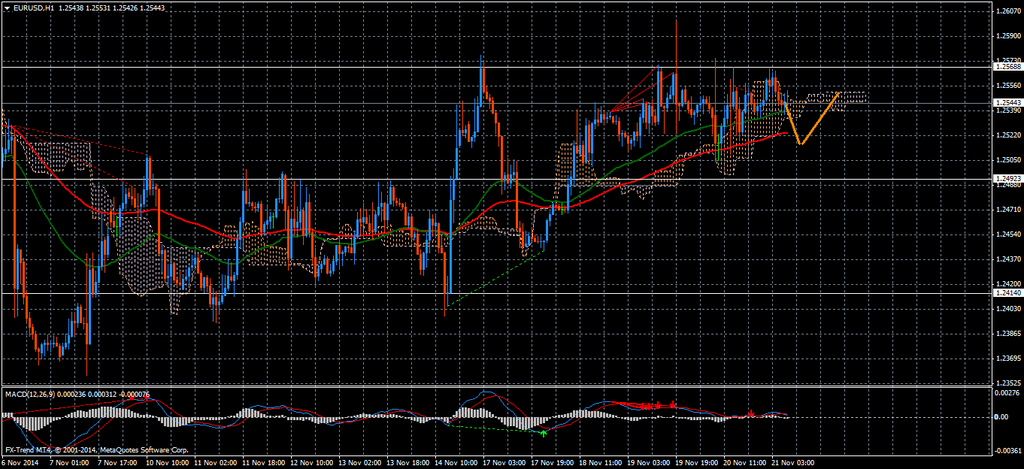1024x469 pixels.
Task: Click the 7 Nov 17:00 time label
Action: 116,462
